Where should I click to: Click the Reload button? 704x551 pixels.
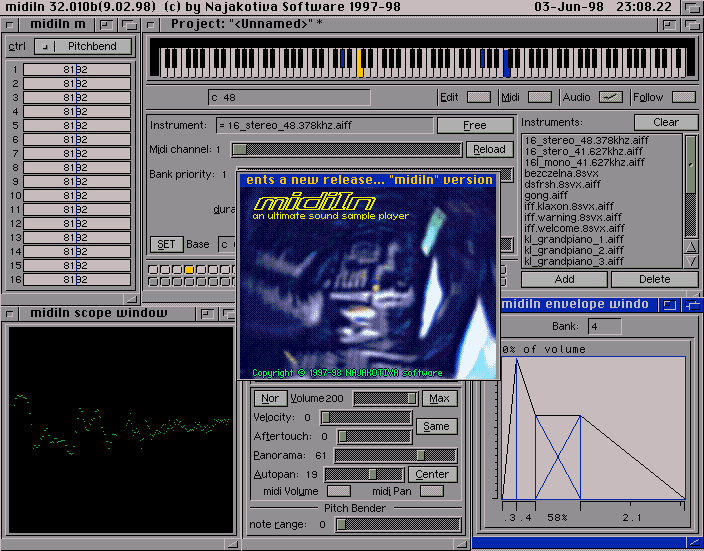[x=489, y=149]
